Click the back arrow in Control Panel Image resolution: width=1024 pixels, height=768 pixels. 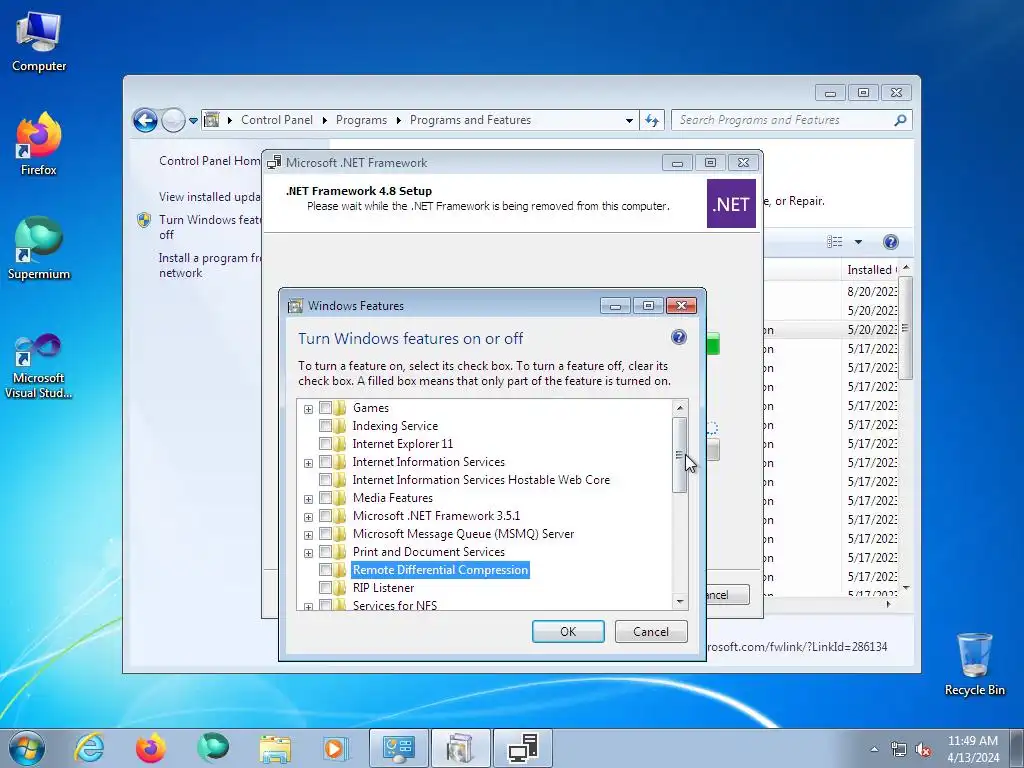coord(145,120)
